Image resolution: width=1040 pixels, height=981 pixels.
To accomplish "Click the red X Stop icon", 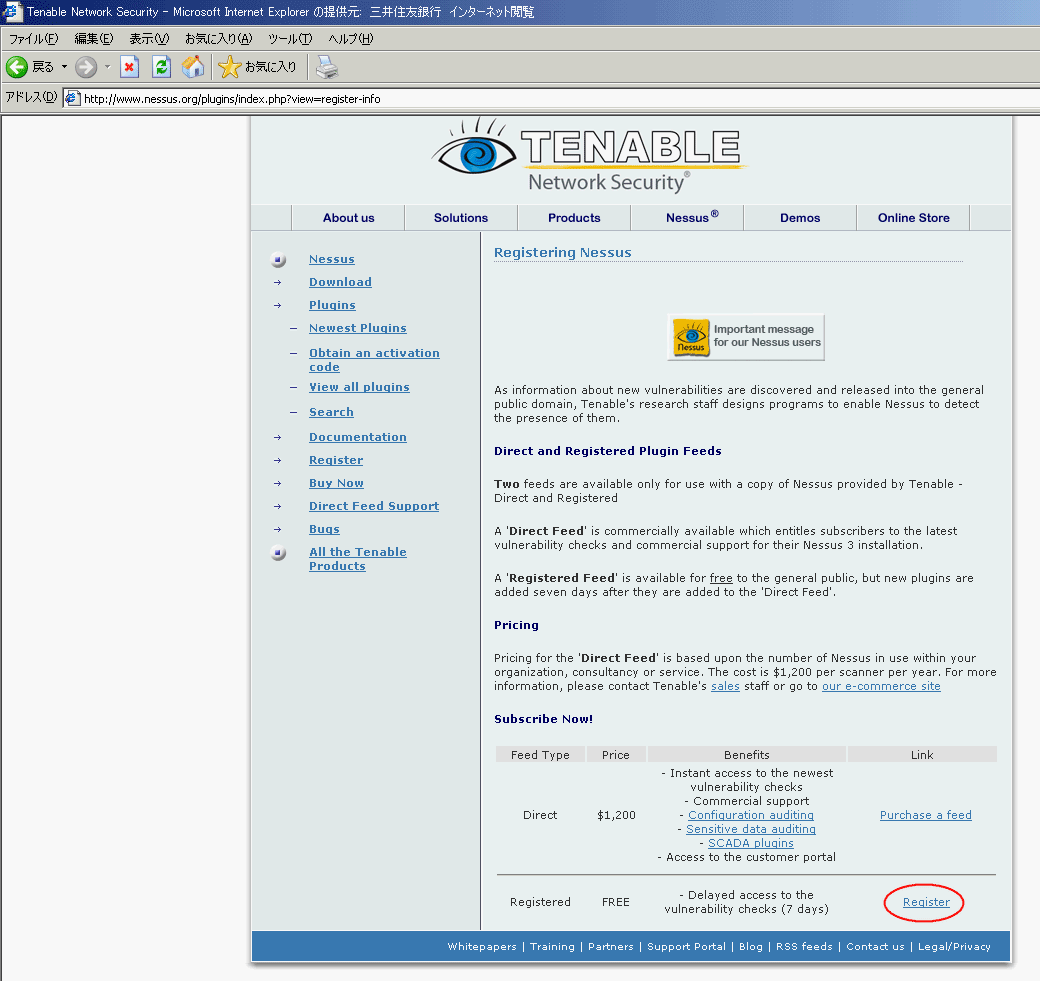I will coord(129,66).
